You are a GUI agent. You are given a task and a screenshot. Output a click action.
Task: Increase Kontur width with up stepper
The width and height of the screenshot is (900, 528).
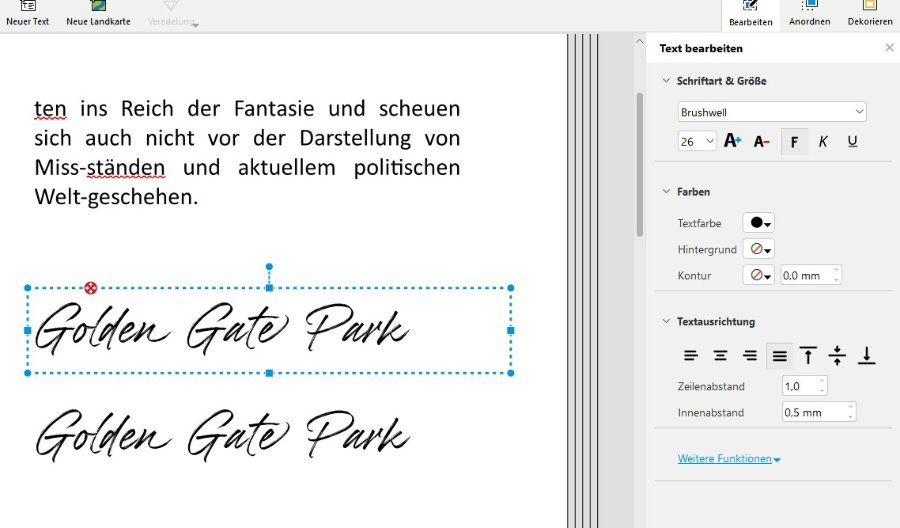pyautogui.click(x=836, y=270)
